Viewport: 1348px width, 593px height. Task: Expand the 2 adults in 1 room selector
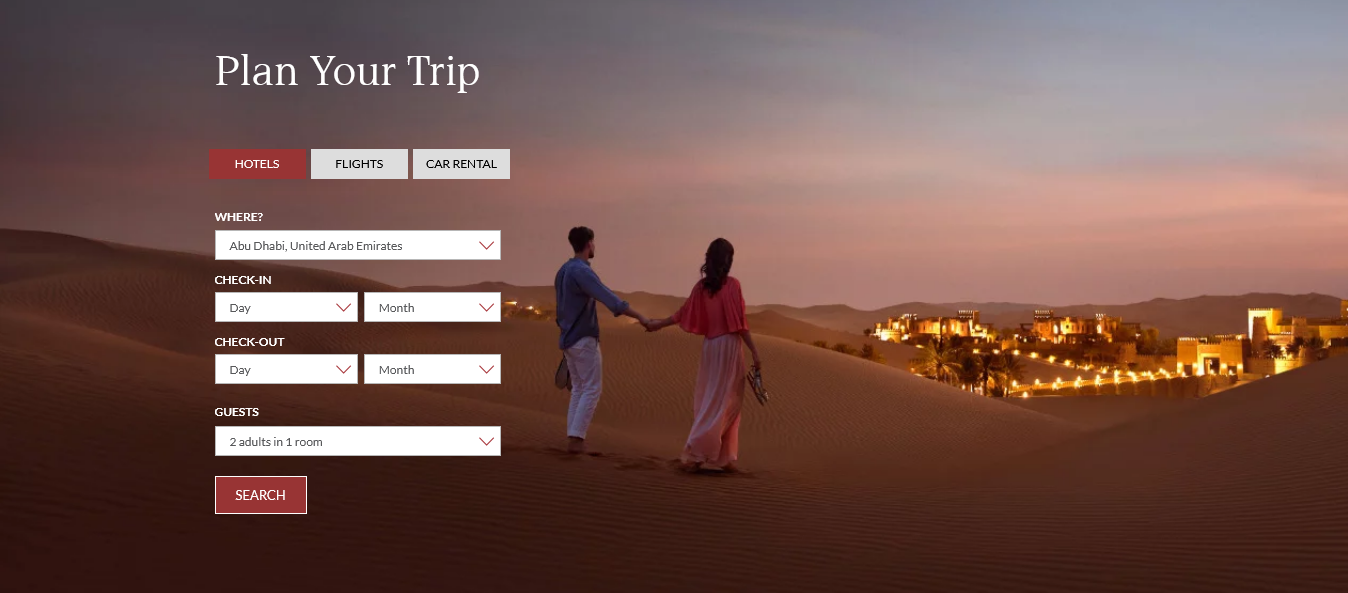pos(358,441)
